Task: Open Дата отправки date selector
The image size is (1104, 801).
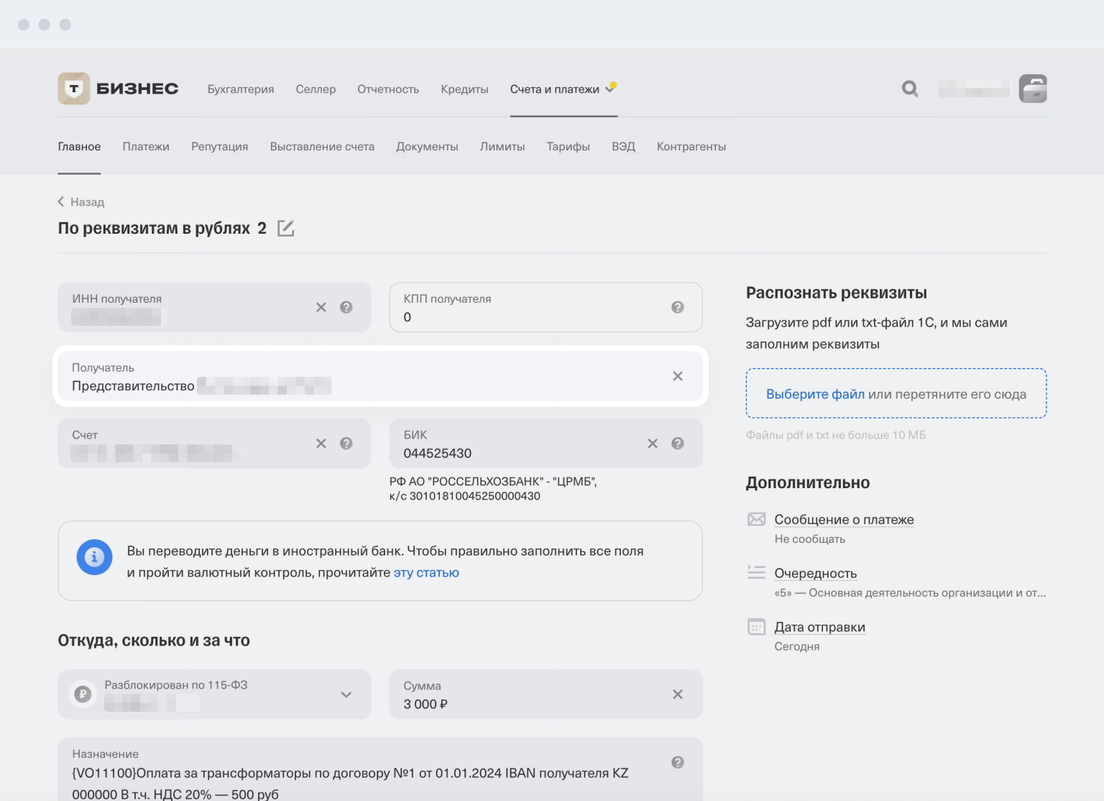Action: click(819, 627)
